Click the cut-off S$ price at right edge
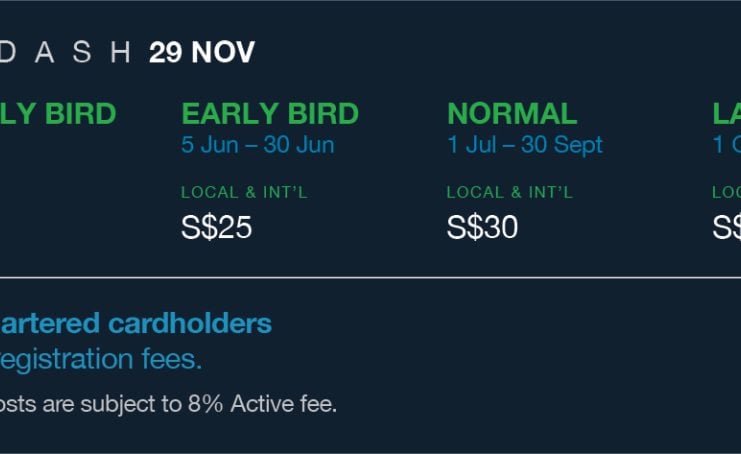The height and width of the screenshot is (454, 741). tap(727, 227)
